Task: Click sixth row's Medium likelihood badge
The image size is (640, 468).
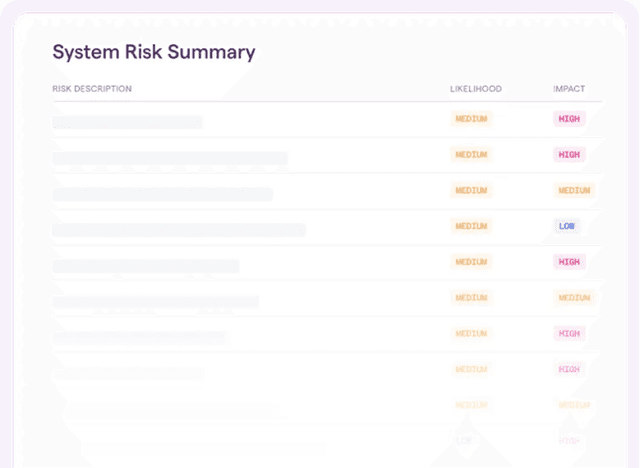Action: click(471, 298)
